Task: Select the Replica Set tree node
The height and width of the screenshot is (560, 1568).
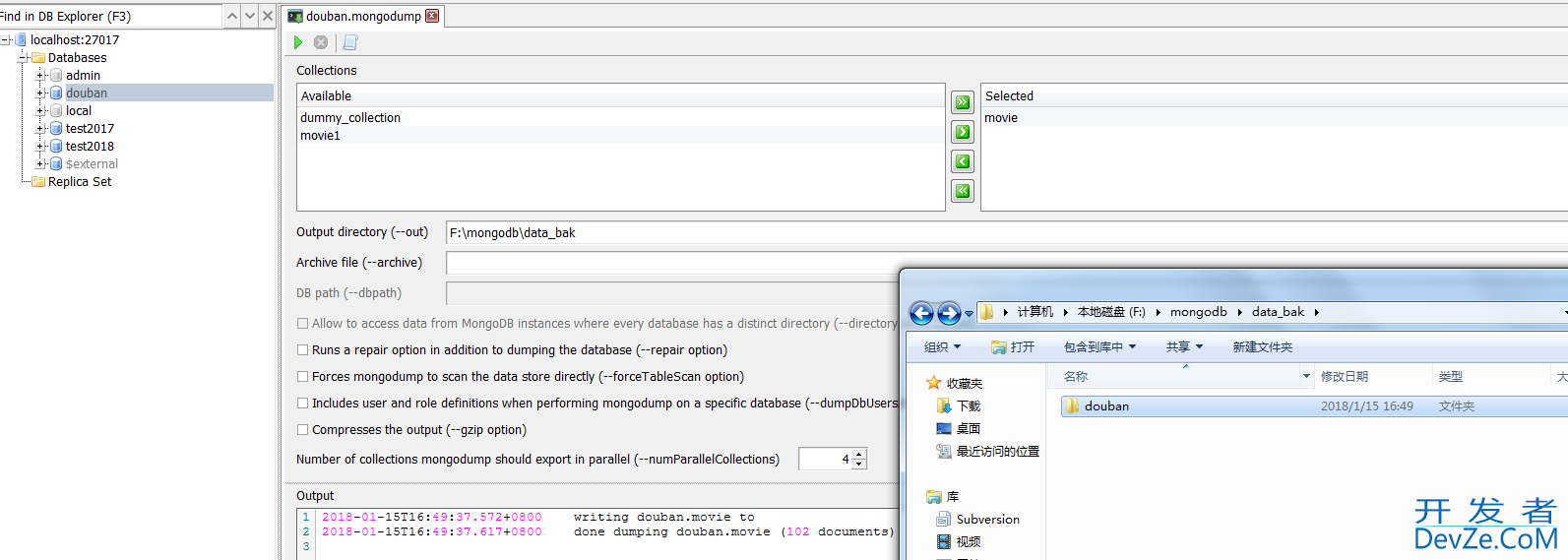Action: (80, 181)
